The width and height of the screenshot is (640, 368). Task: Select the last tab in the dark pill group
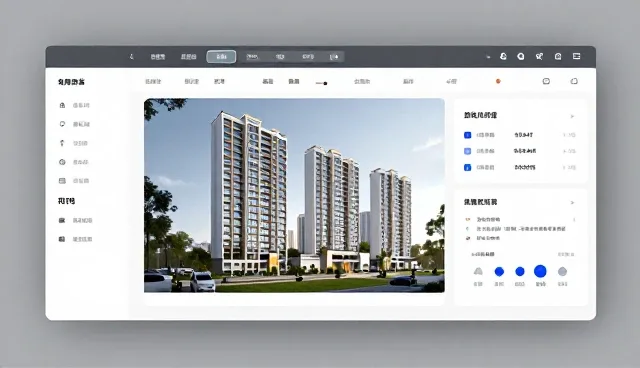click(x=334, y=57)
